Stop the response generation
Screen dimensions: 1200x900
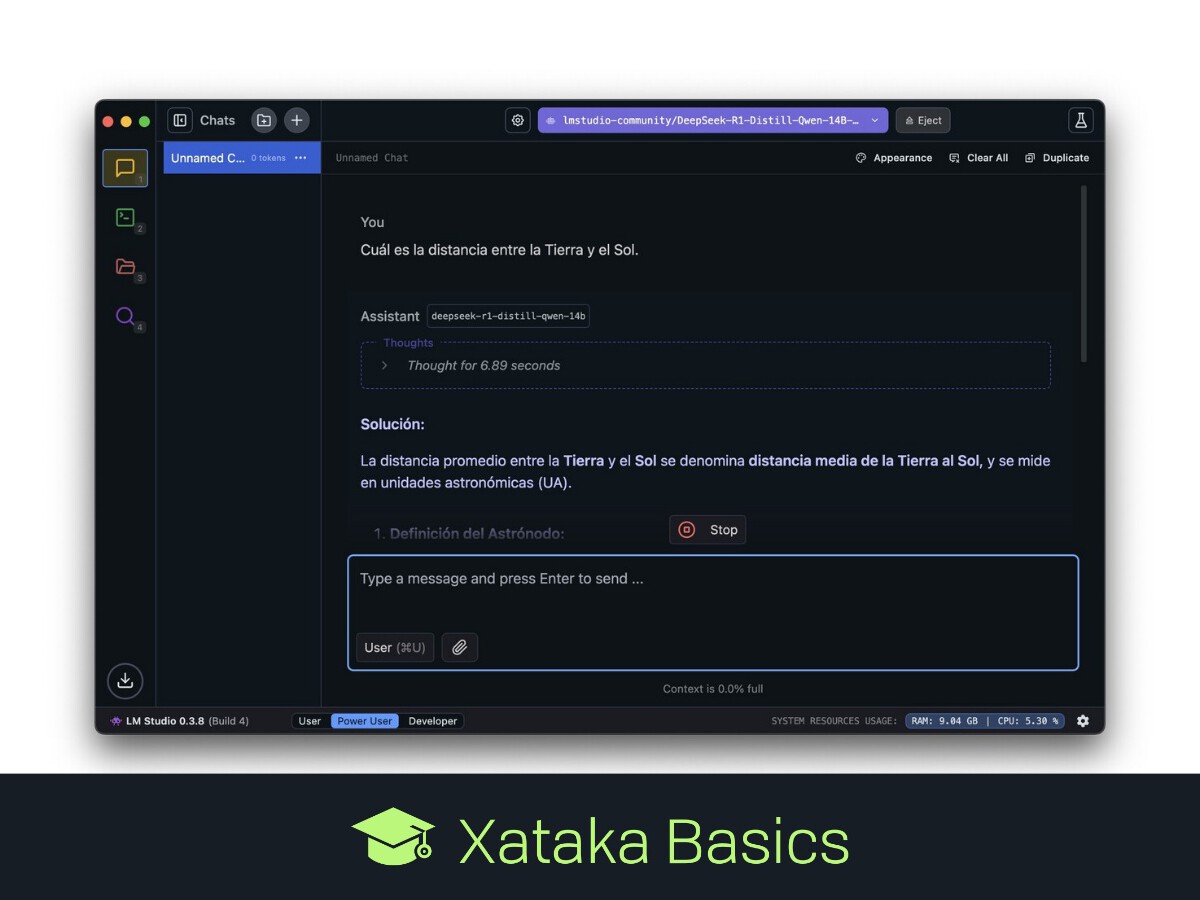[707, 530]
